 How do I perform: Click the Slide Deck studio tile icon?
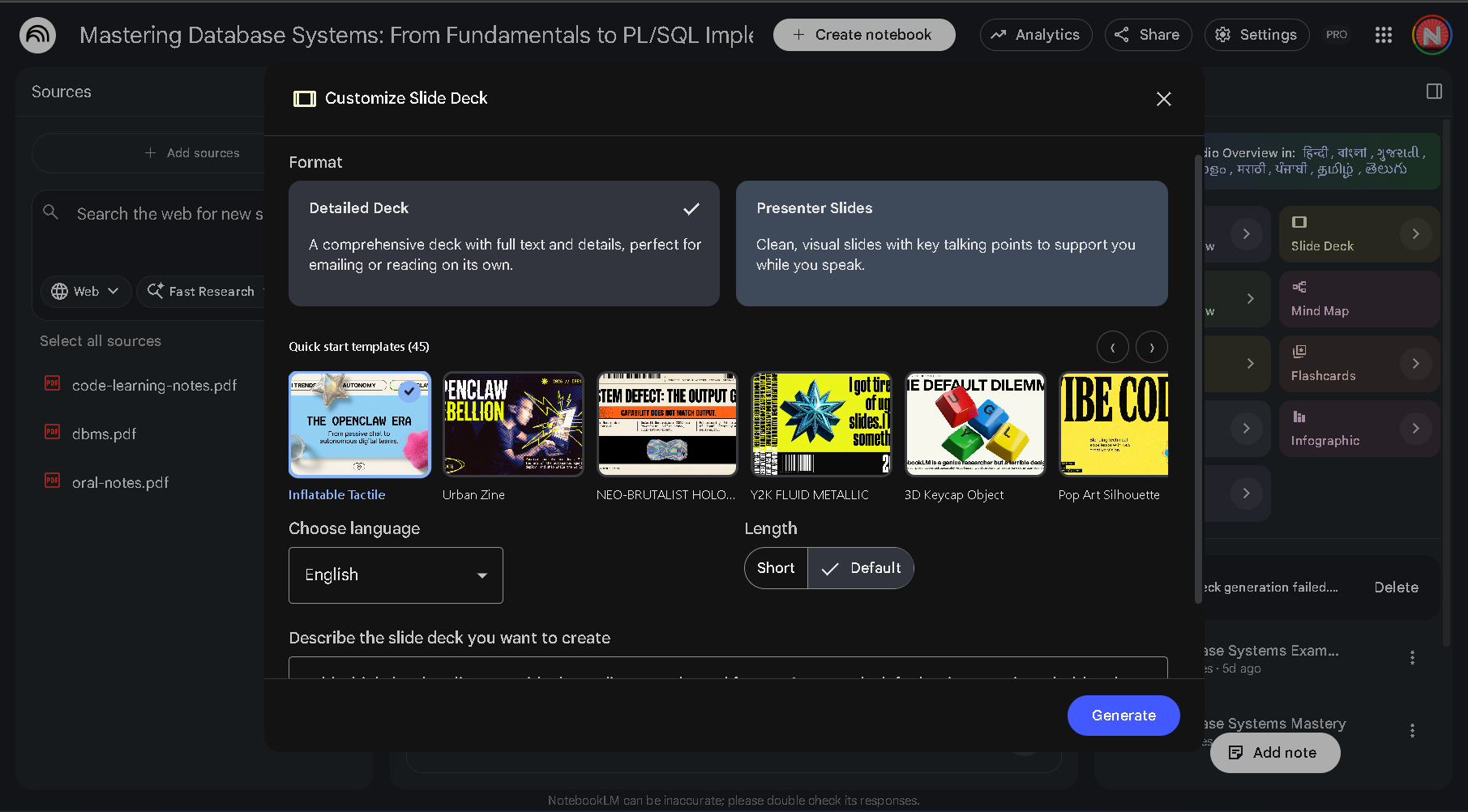point(1299,222)
